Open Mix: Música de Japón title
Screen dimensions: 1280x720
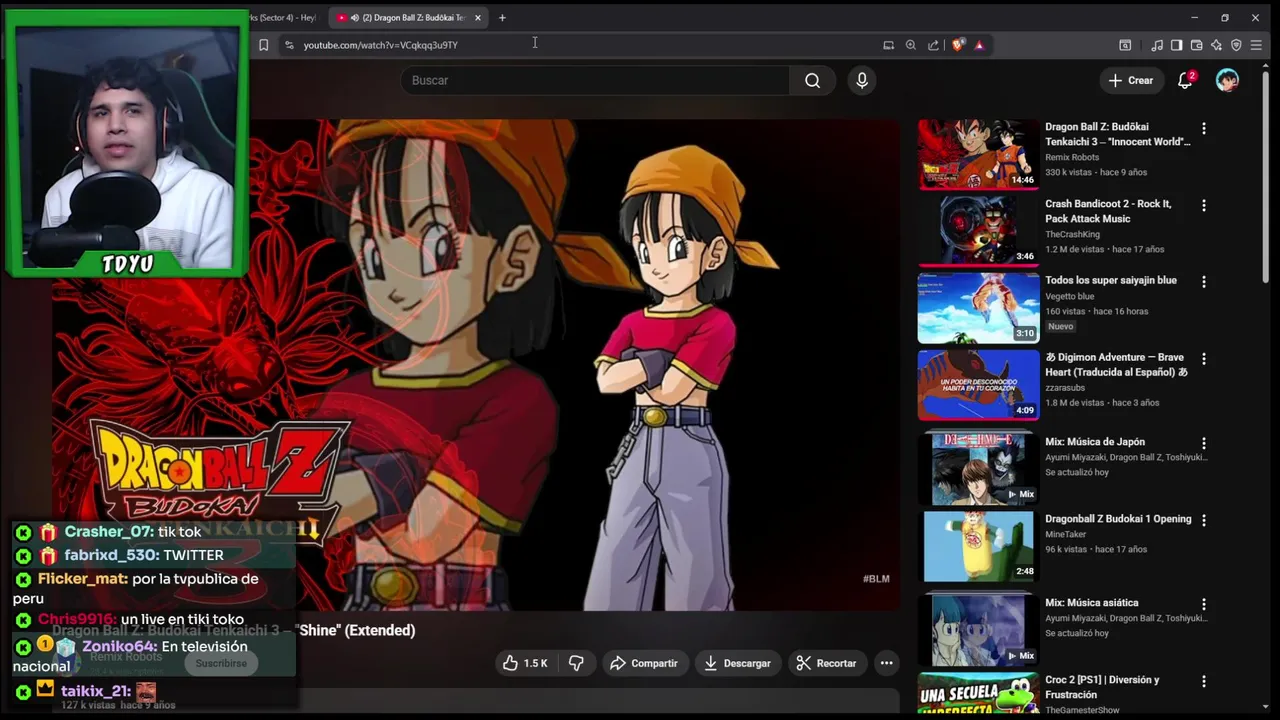(1095, 442)
